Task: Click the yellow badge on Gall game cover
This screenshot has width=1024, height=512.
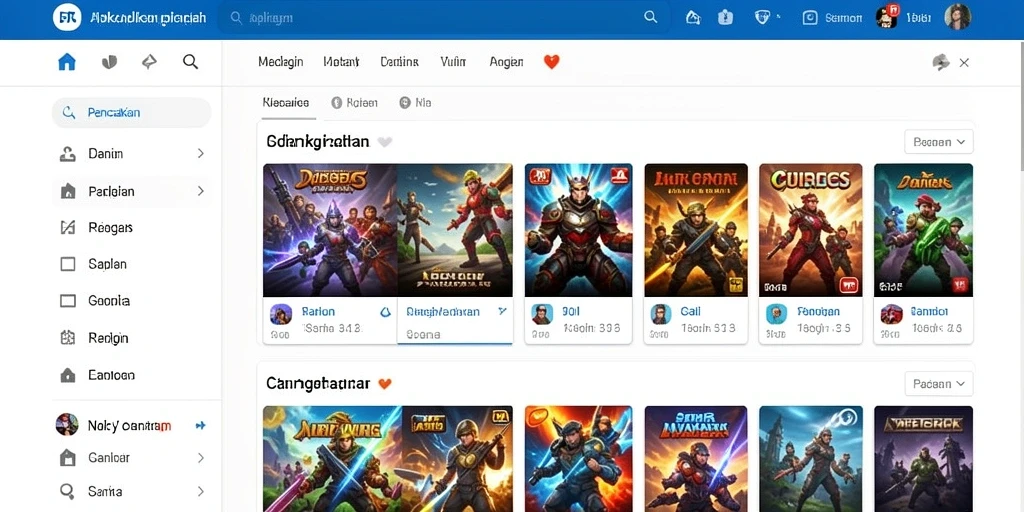Action: tap(736, 284)
